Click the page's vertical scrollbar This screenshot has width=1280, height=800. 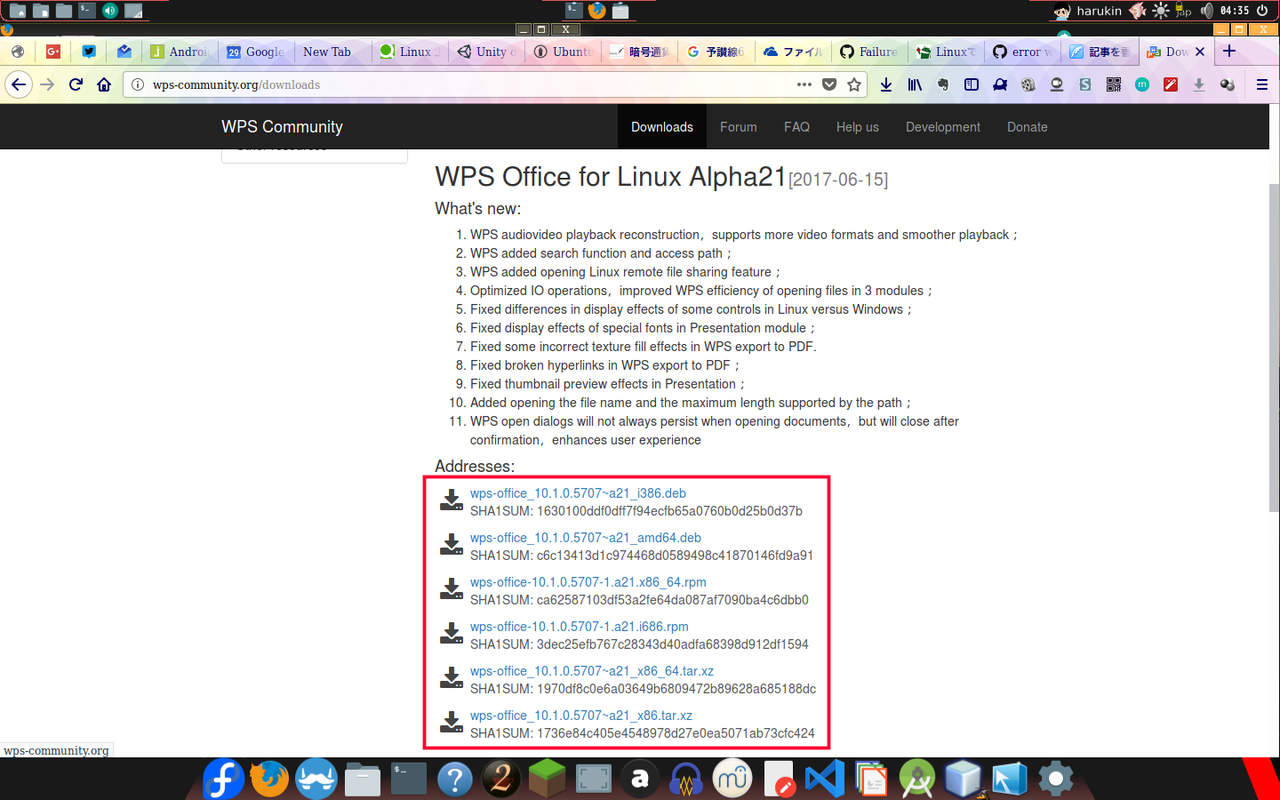[1274, 350]
